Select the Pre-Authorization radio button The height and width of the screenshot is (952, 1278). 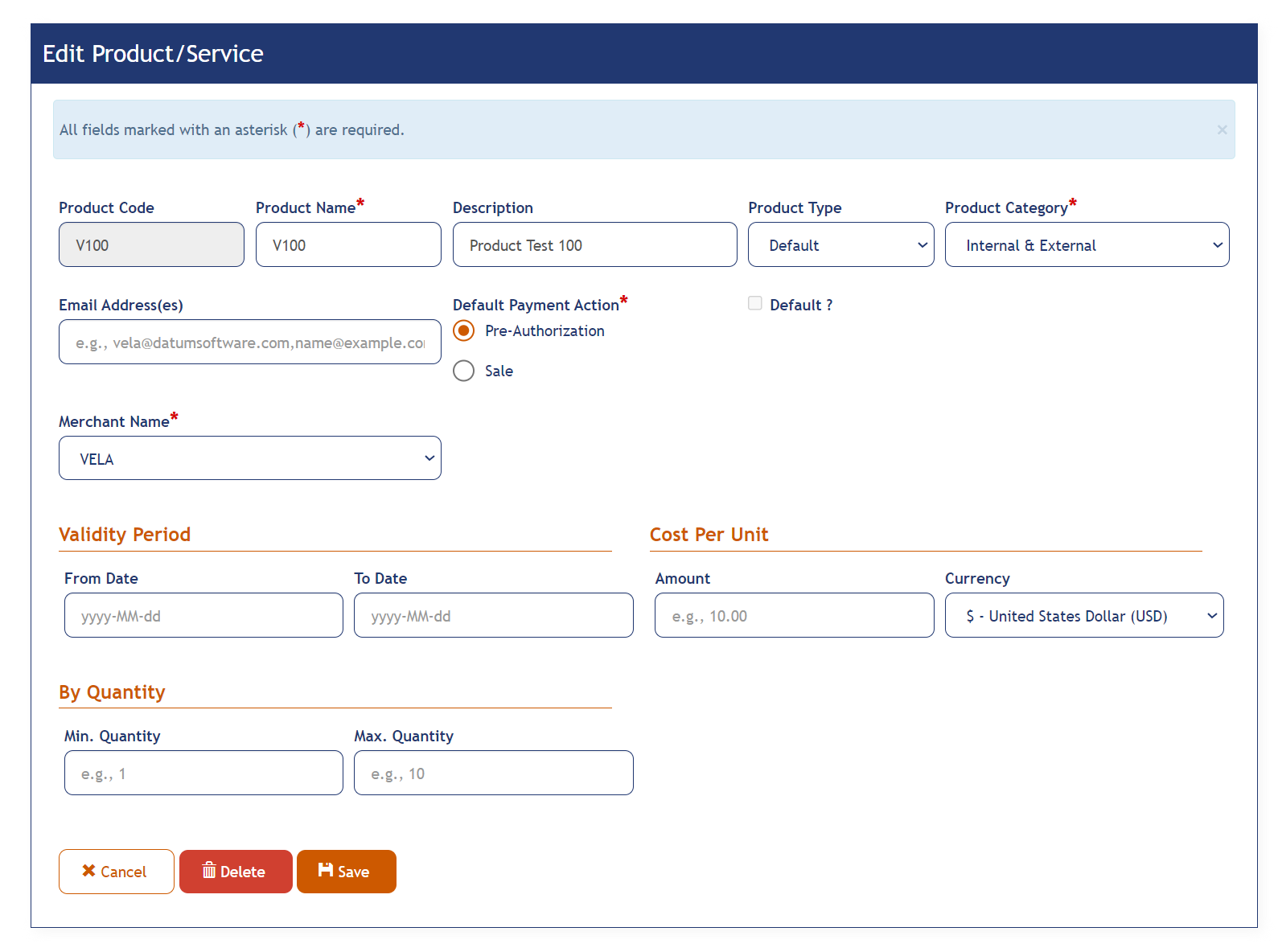[464, 330]
